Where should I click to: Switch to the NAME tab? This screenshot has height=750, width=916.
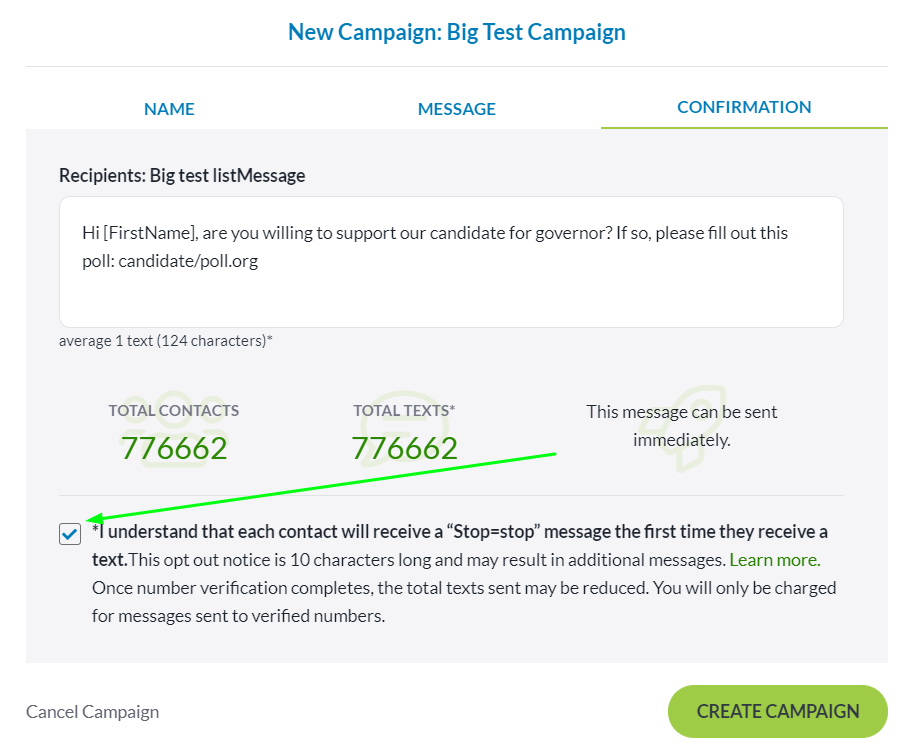pyautogui.click(x=169, y=109)
